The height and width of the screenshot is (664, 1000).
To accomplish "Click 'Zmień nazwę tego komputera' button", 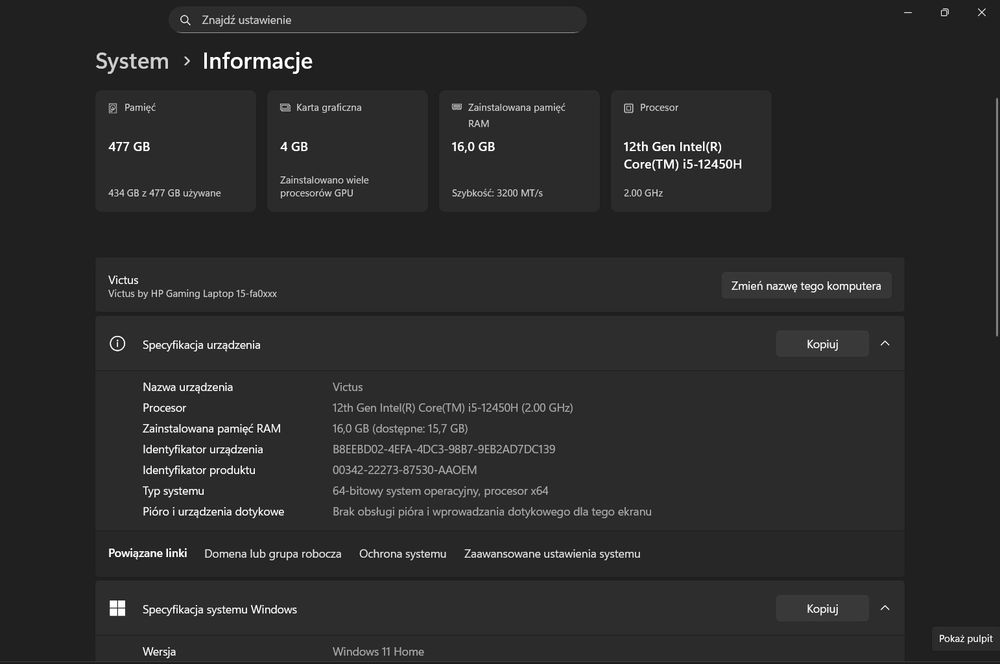I will click(806, 286).
